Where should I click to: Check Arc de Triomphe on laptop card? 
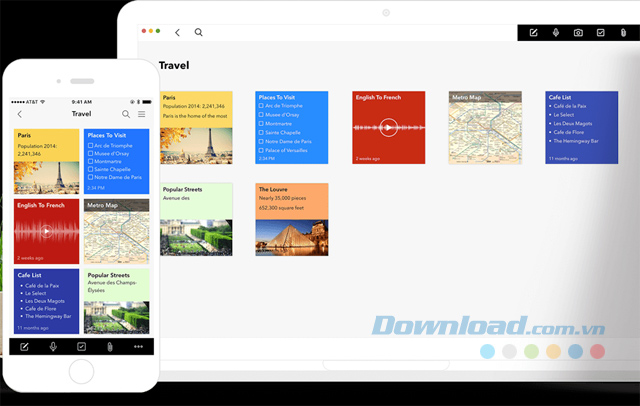(261, 106)
